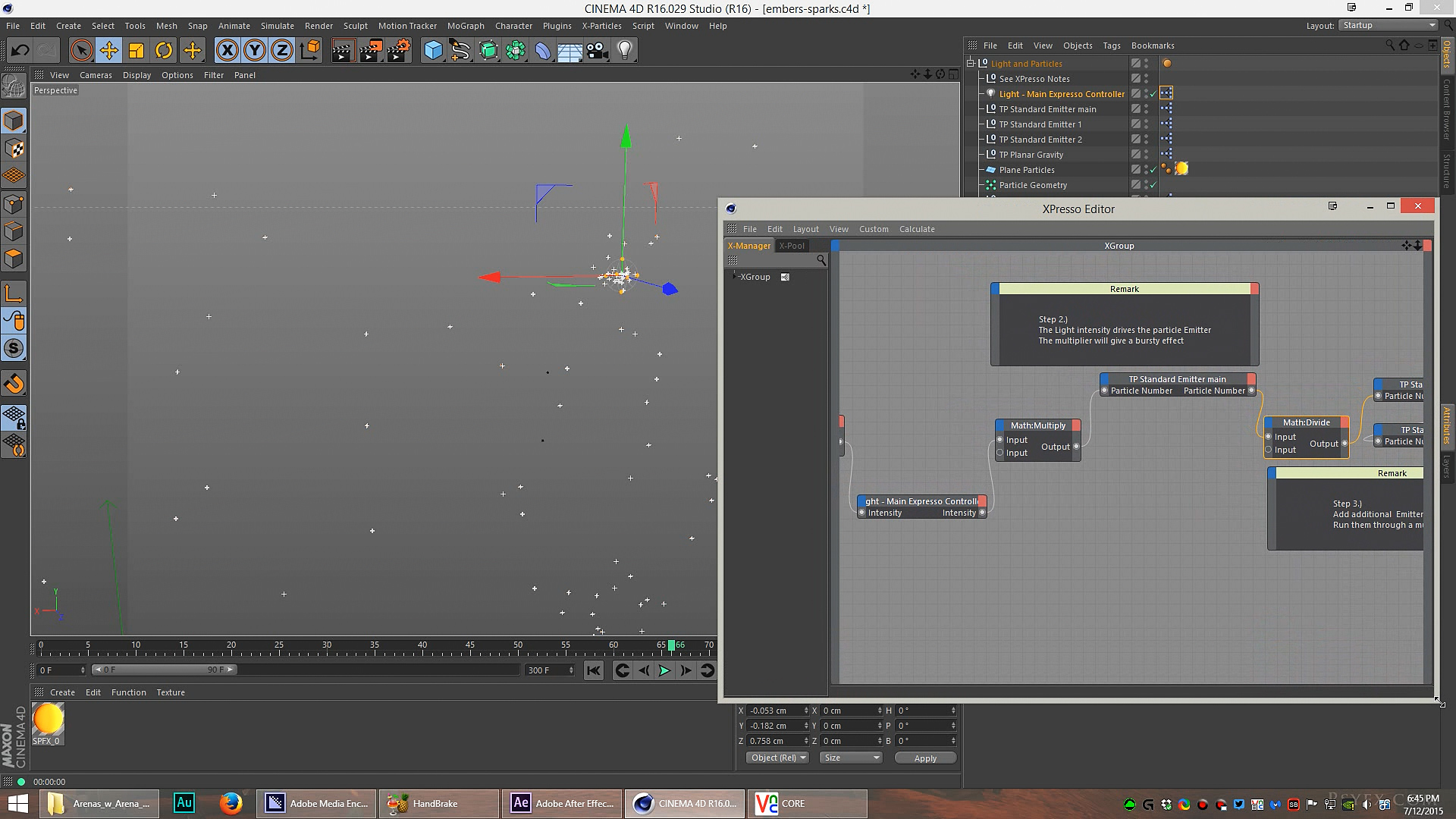This screenshot has width=1456, height=819.
Task: Toggle enable checkmark for Plane Particles
Action: click(1153, 170)
